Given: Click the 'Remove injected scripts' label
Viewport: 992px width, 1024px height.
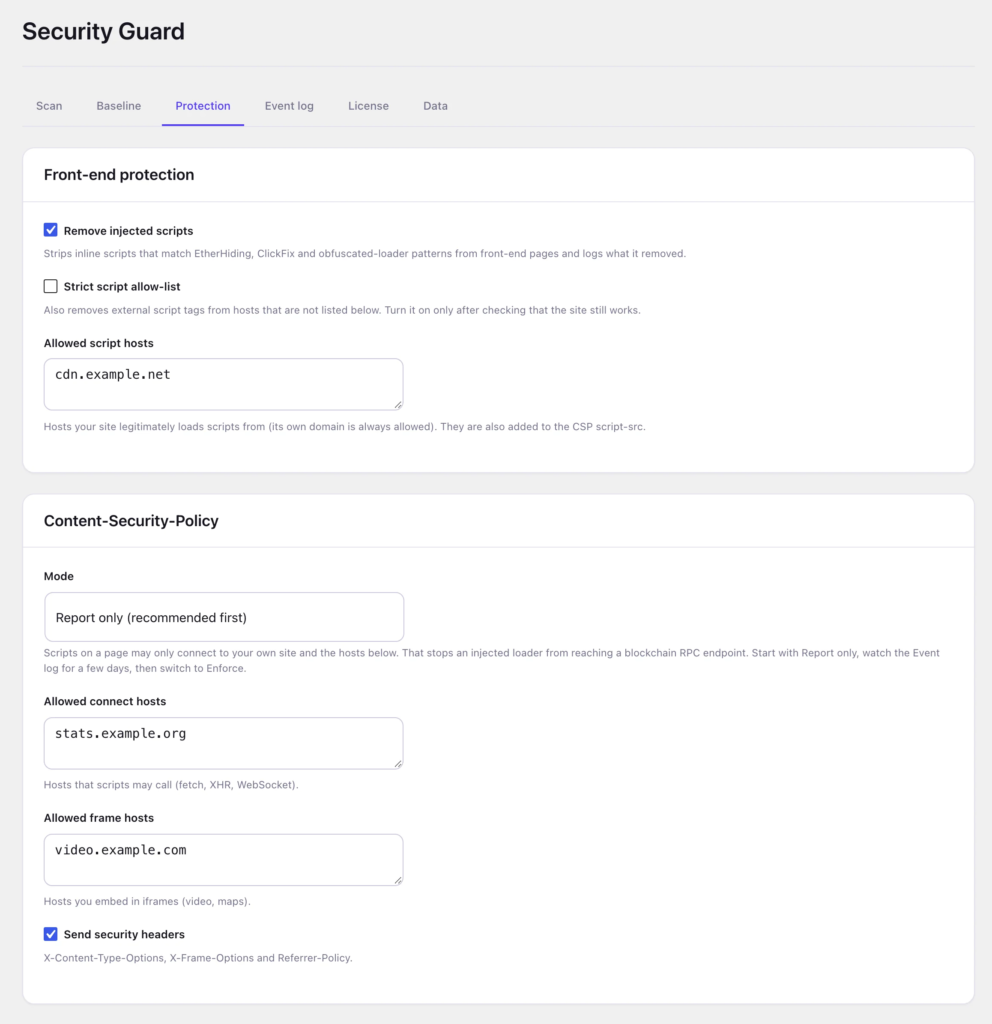Looking at the screenshot, I should (128, 231).
